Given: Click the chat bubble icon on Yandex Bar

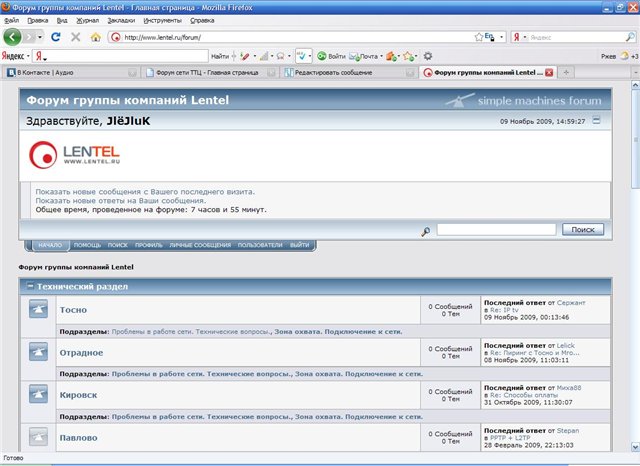Looking at the screenshot, I should click(280, 56).
